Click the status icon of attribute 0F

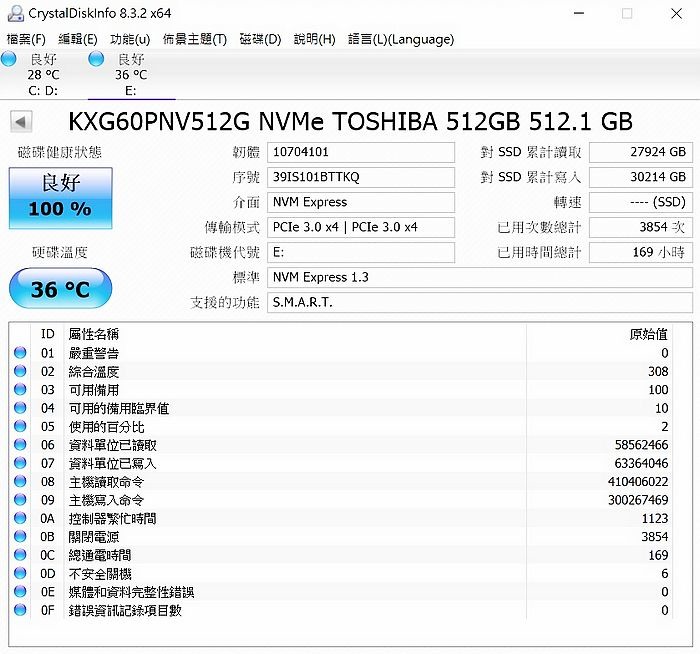click(x=20, y=609)
